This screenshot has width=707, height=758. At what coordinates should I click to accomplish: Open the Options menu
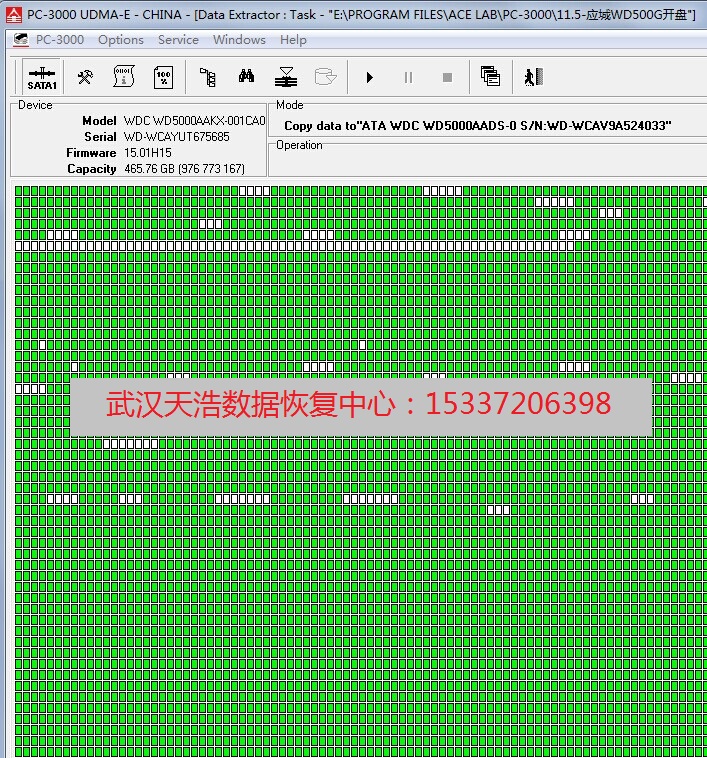[x=121, y=40]
